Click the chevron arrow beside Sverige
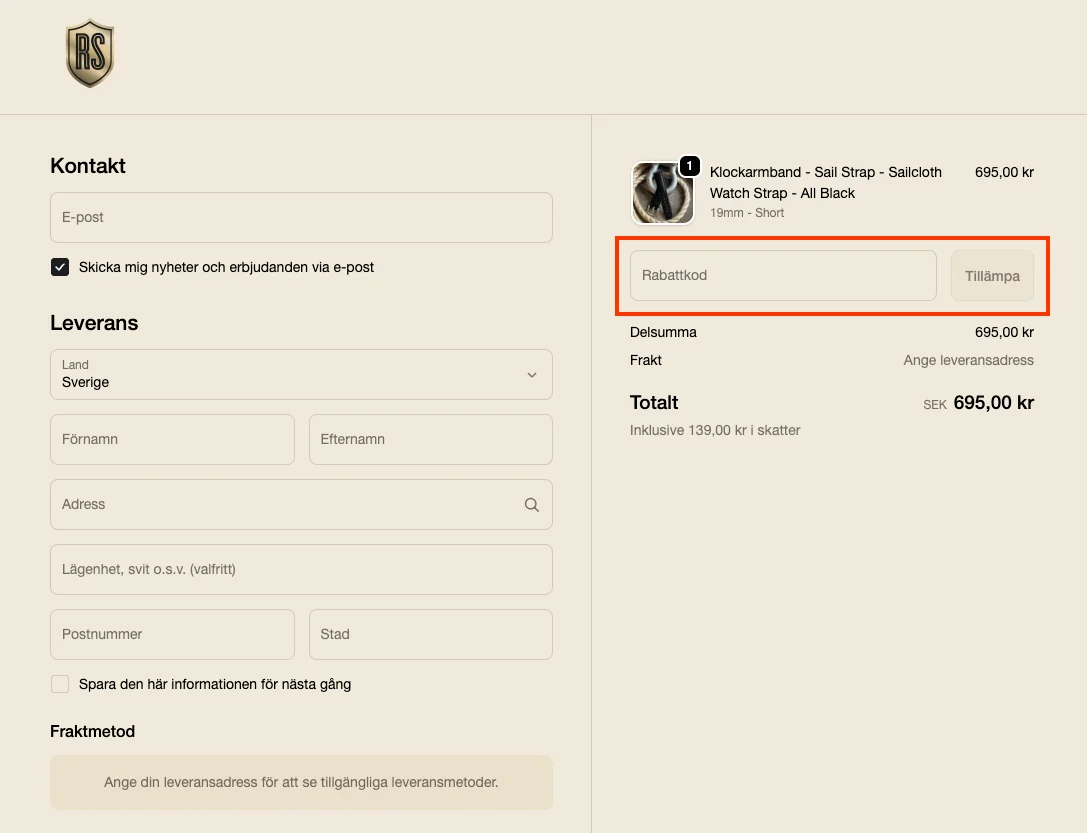Image resolution: width=1087 pixels, height=833 pixels. 532,375
